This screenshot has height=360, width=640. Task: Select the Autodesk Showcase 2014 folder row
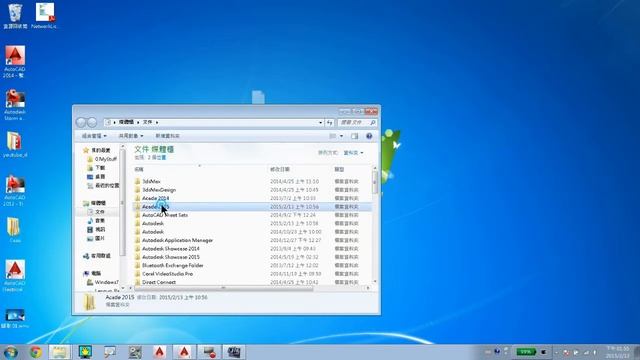tap(252, 249)
